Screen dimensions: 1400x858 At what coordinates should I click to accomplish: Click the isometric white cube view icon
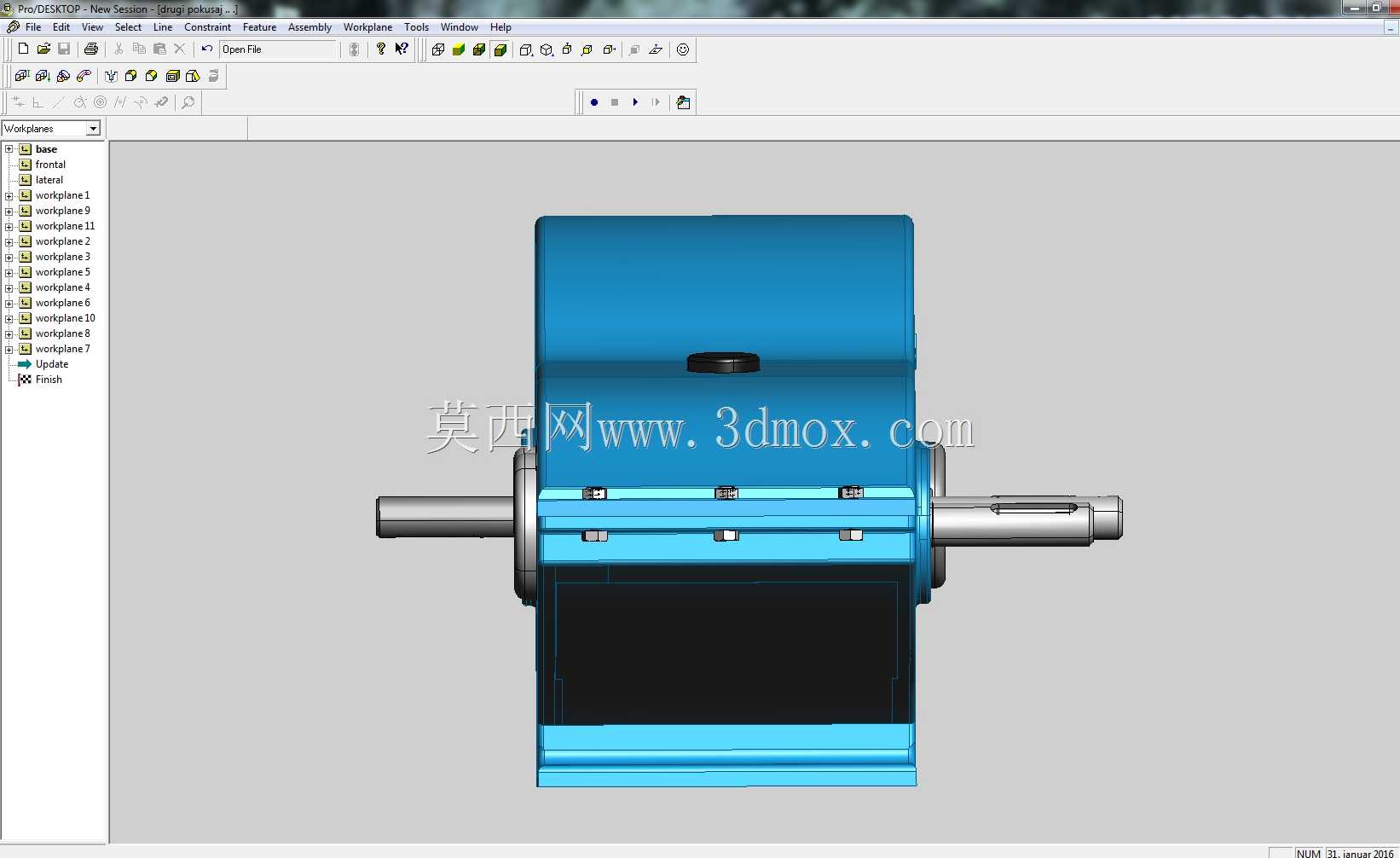[547, 49]
